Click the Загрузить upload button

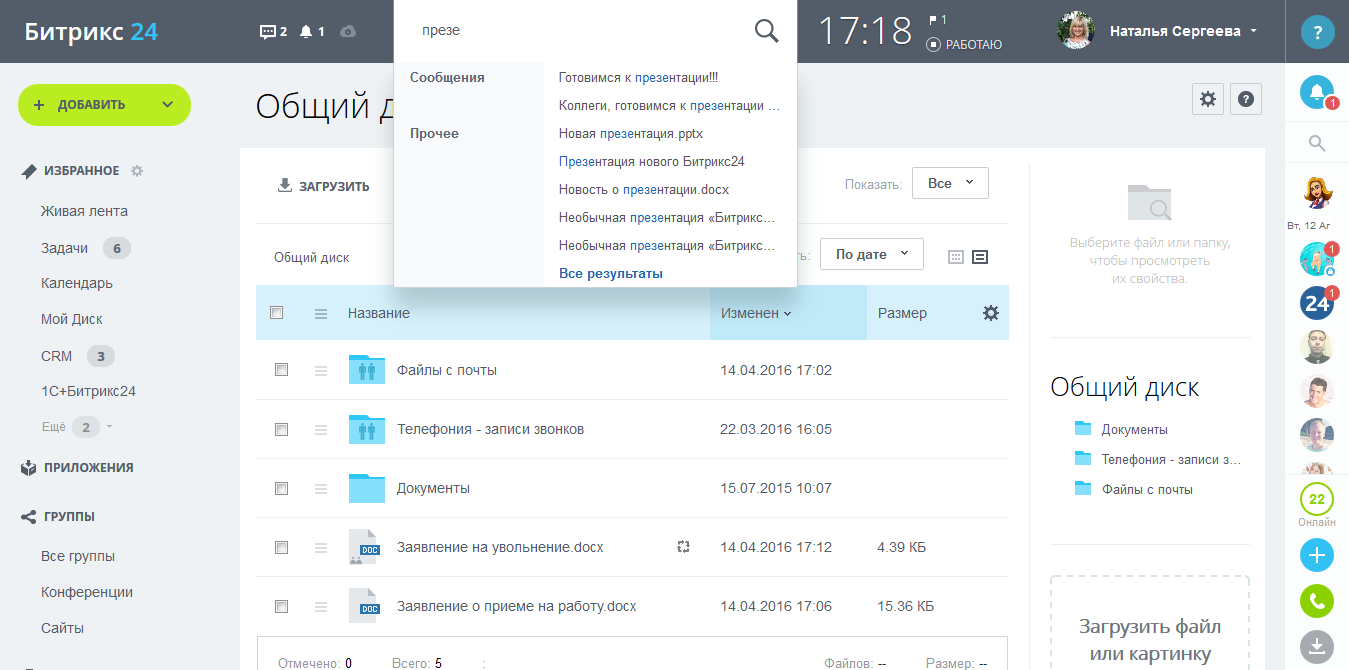click(x=323, y=186)
